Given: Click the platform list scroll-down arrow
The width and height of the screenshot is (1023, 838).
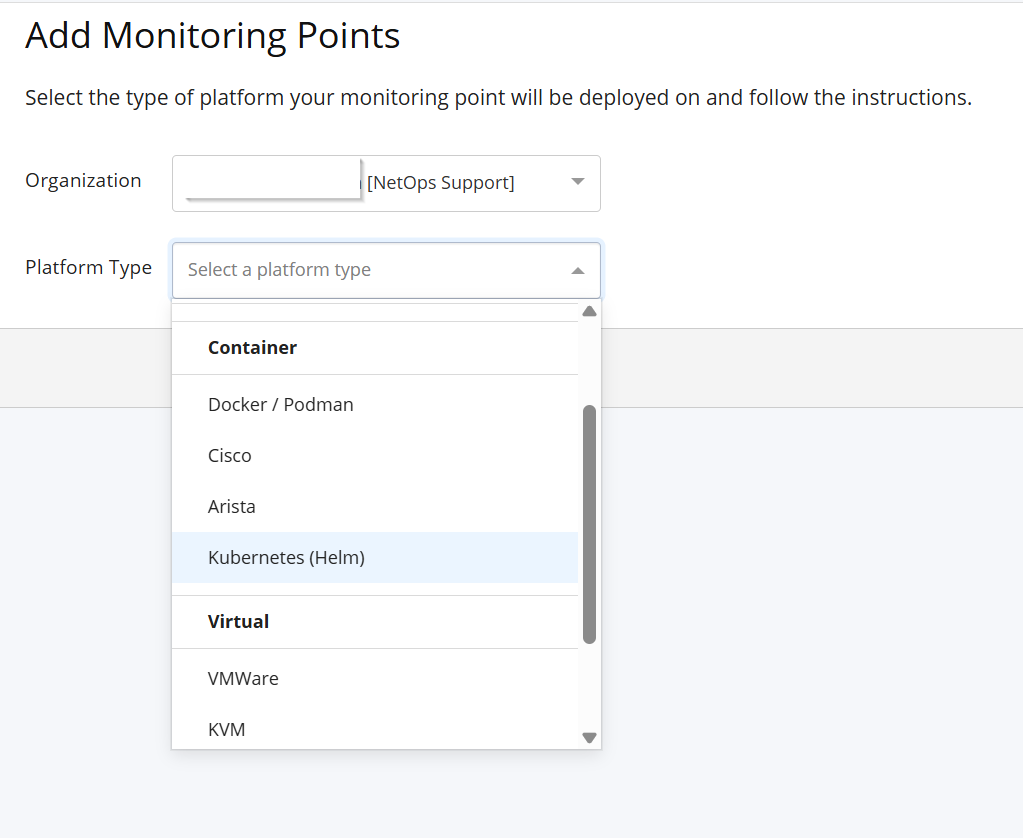Looking at the screenshot, I should click(589, 738).
